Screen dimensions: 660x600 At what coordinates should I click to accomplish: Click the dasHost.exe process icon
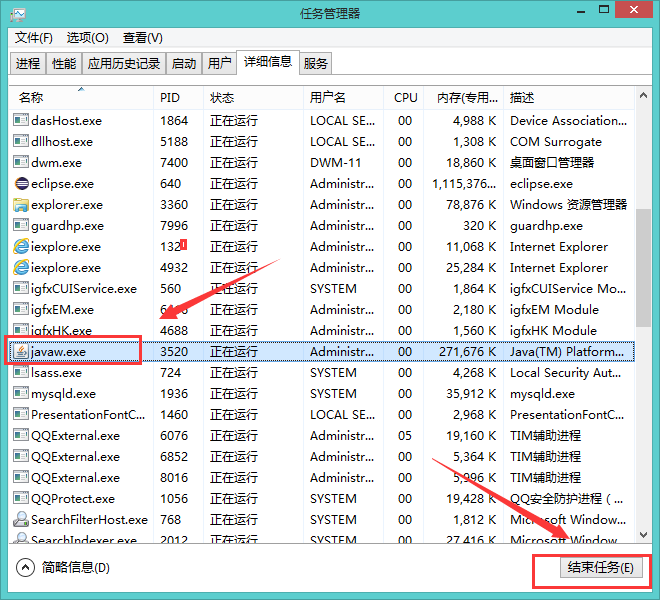(x=21, y=120)
